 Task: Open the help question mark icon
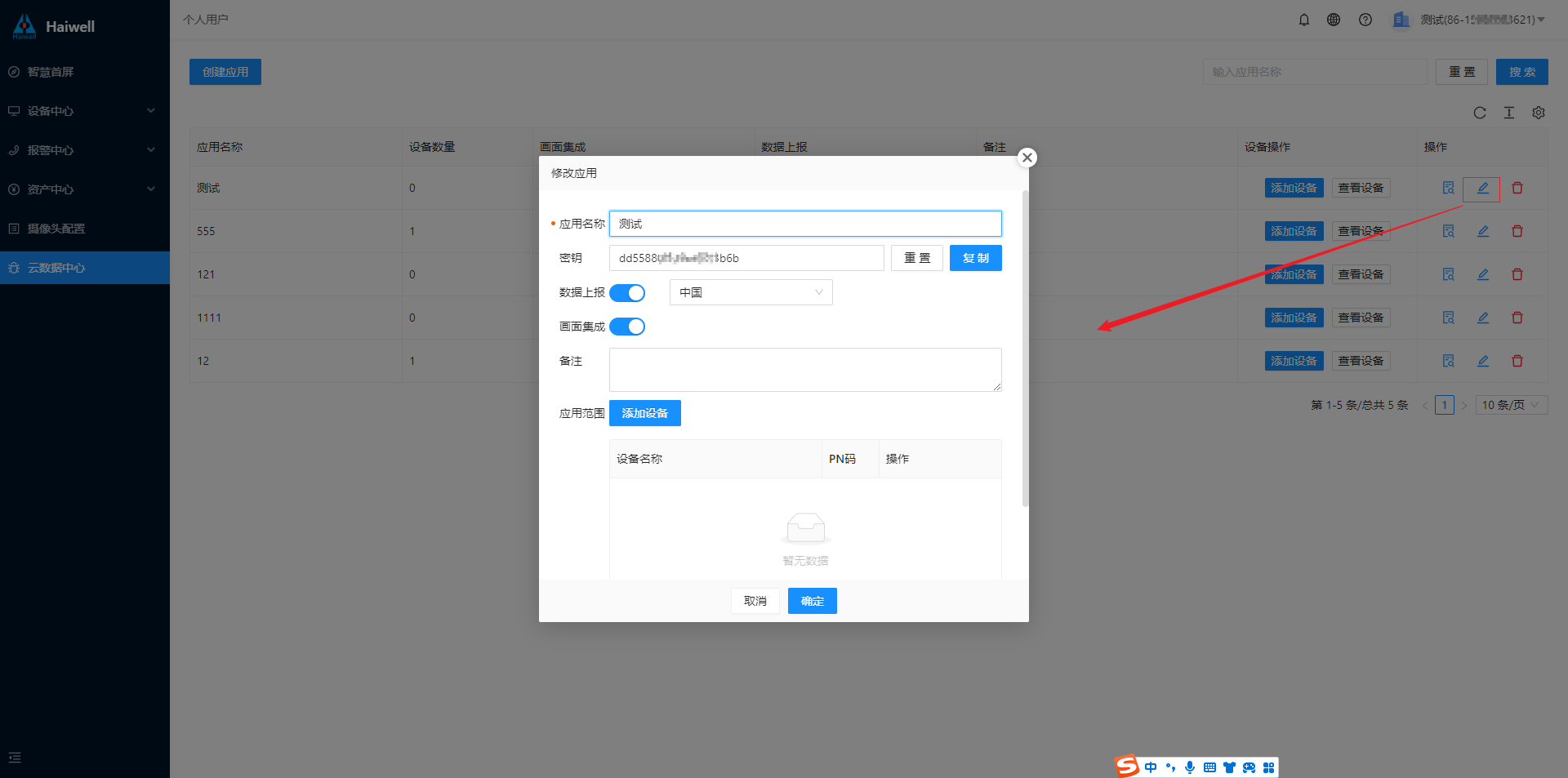pos(1365,20)
